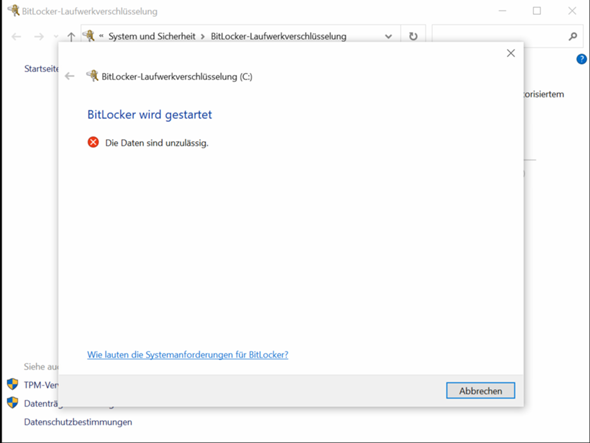Click the back arrow in Control Panel window
590x443 pixels.
click(x=16, y=37)
